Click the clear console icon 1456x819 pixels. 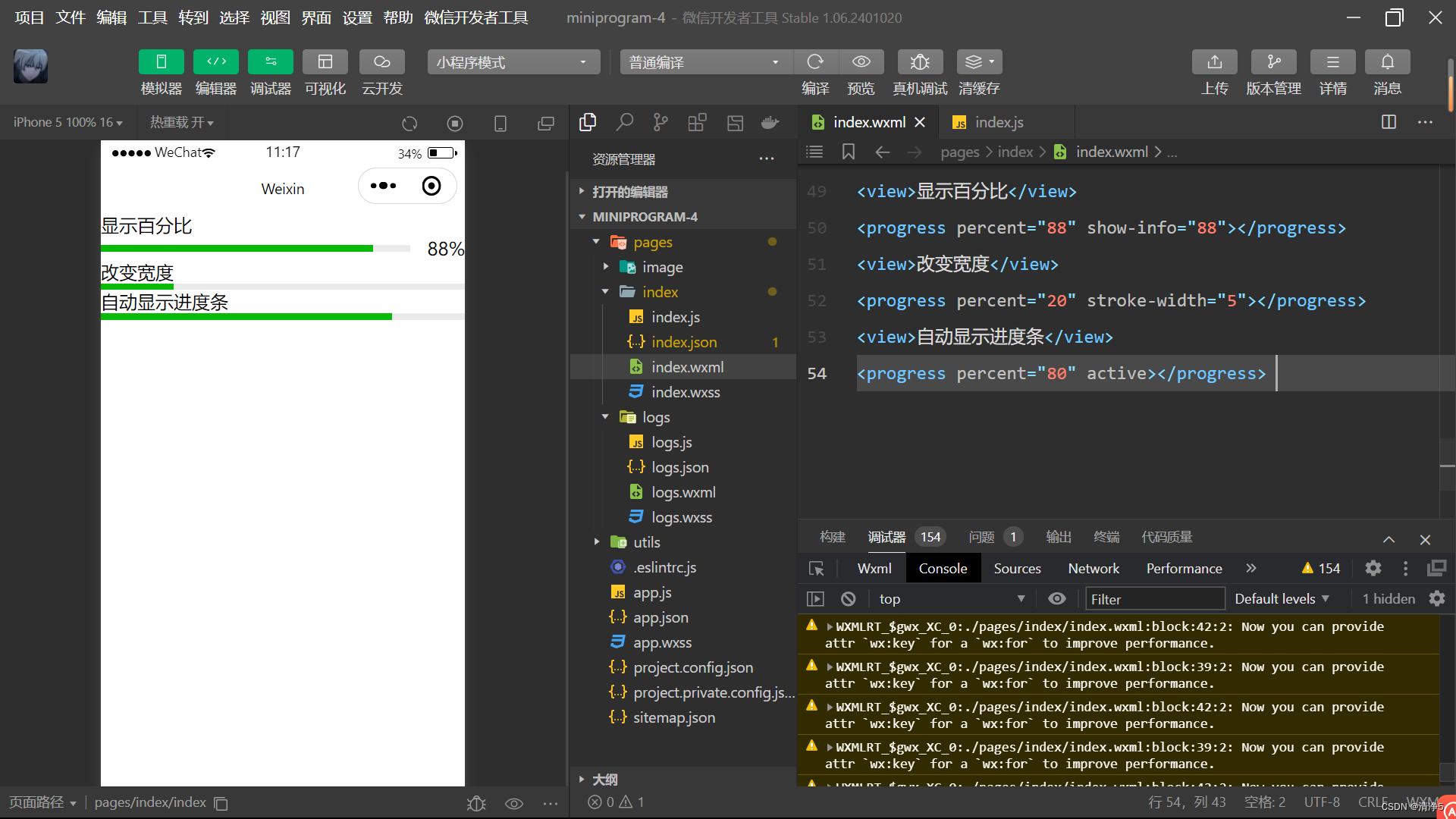[x=848, y=599]
